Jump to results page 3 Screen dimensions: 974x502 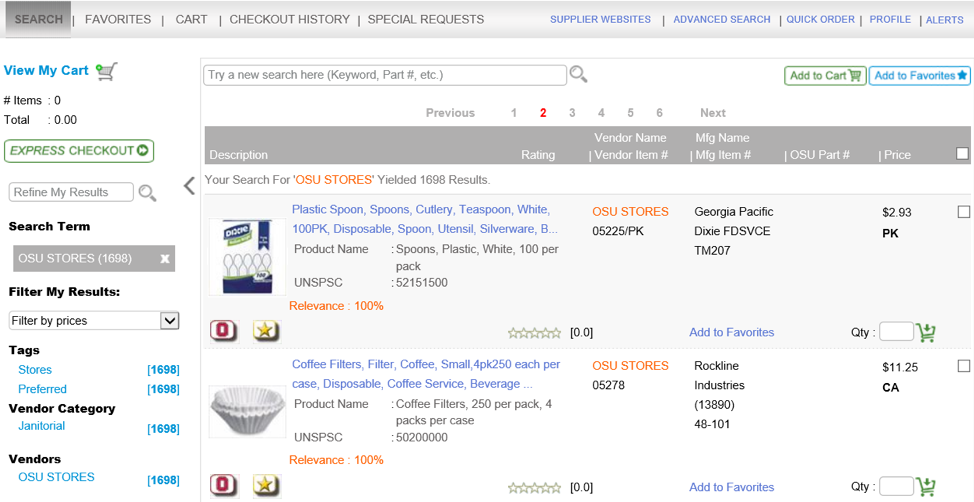pos(572,112)
